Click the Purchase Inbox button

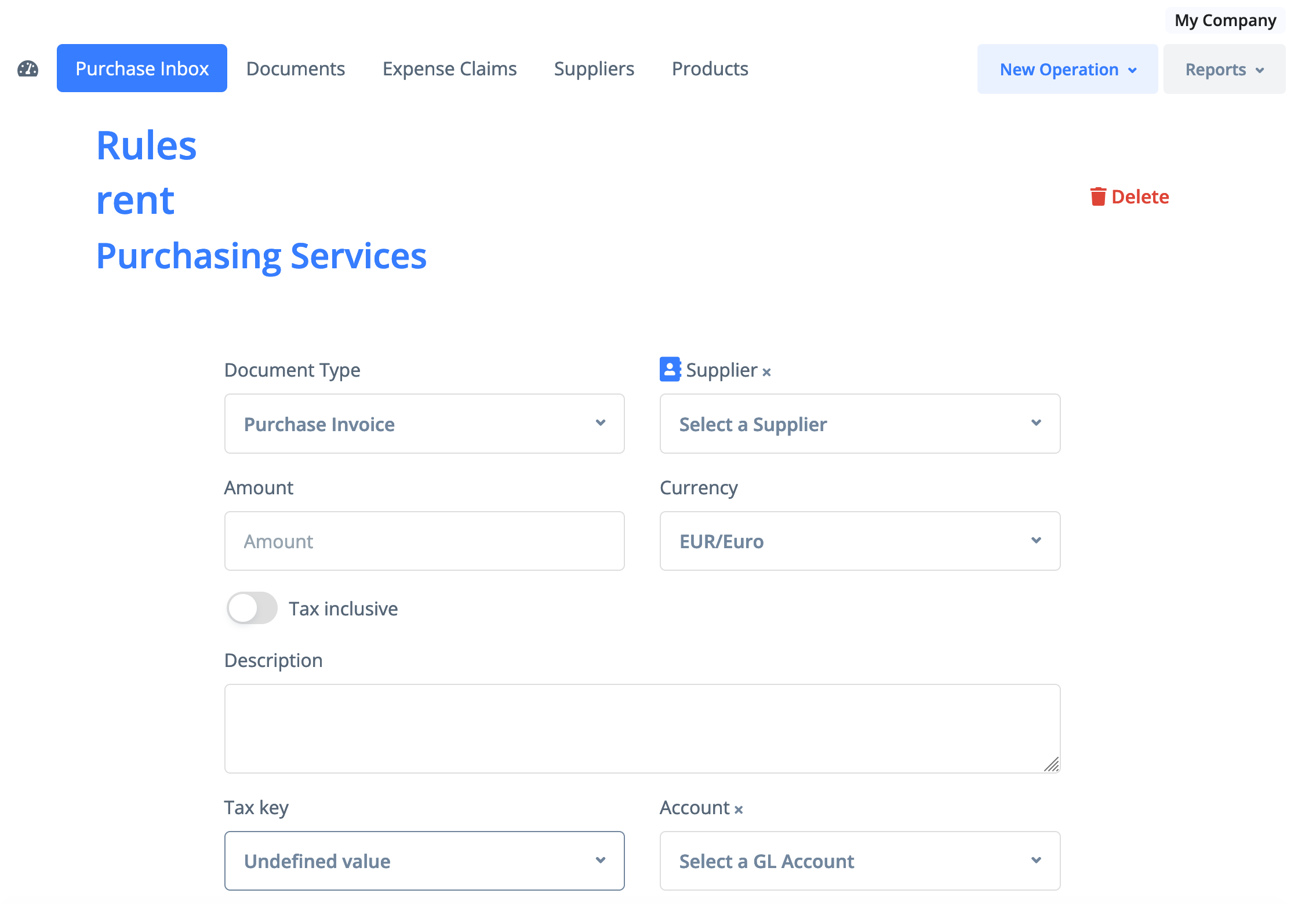(x=142, y=69)
